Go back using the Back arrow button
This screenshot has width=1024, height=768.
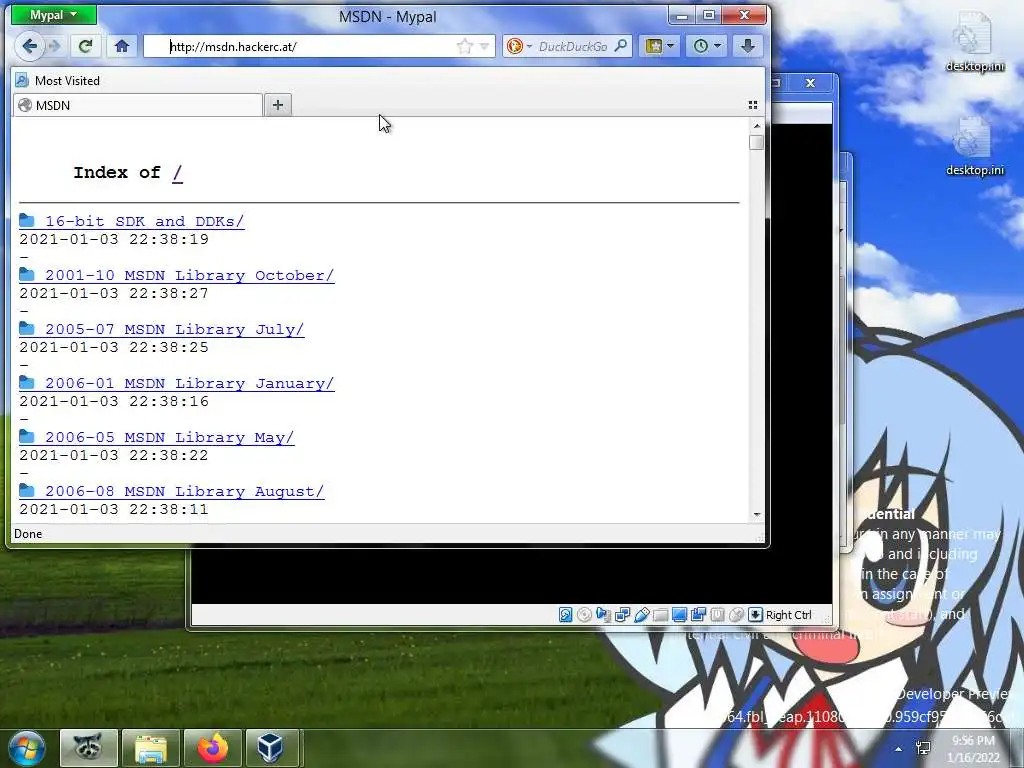pyautogui.click(x=29, y=46)
